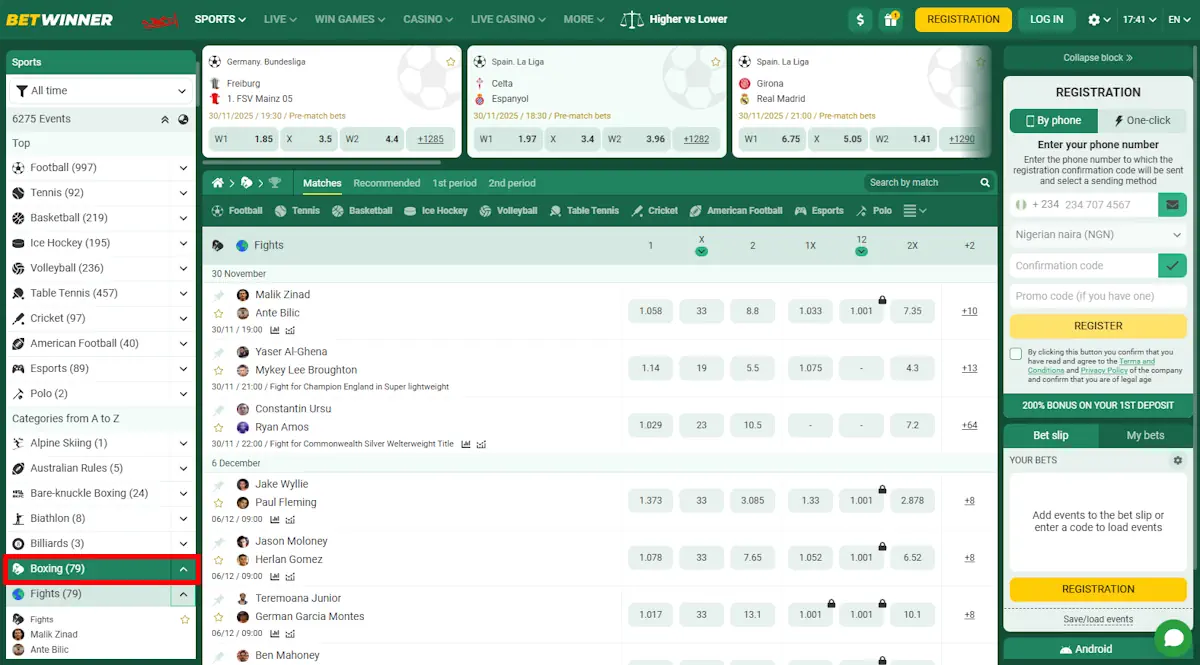Collapse the Boxing category in the sidebar
This screenshot has height=665, width=1200.
[x=181, y=567]
